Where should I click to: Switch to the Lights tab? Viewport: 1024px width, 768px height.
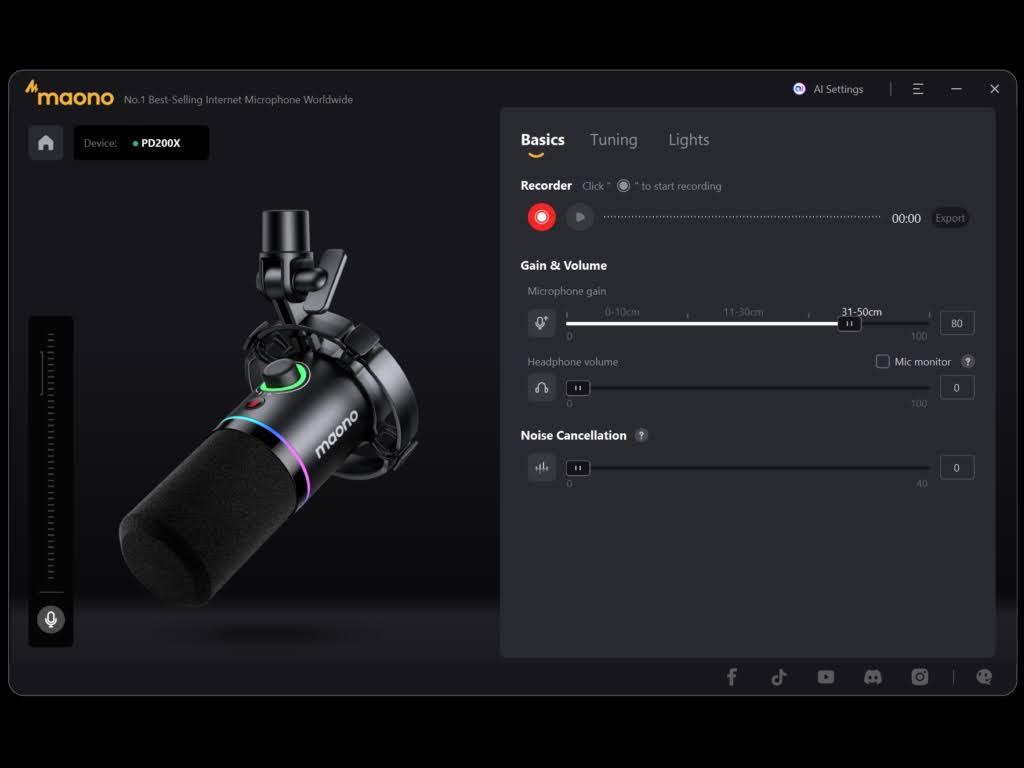pyautogui.click(x=688, y=140)
